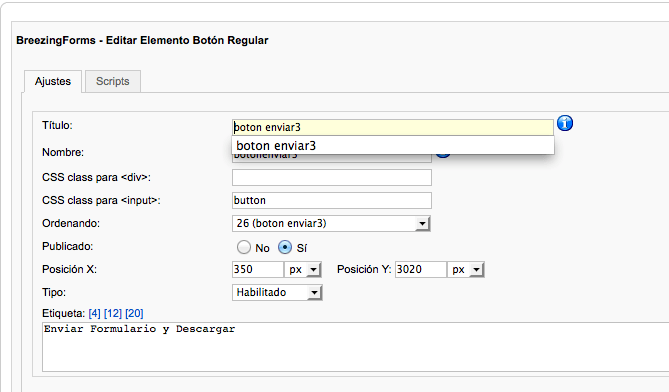Image resolution: width=669 pixels, height=392 pixels.
Task: Click the 'Ordenando:' label text
Action: click(x=71, y=224)
